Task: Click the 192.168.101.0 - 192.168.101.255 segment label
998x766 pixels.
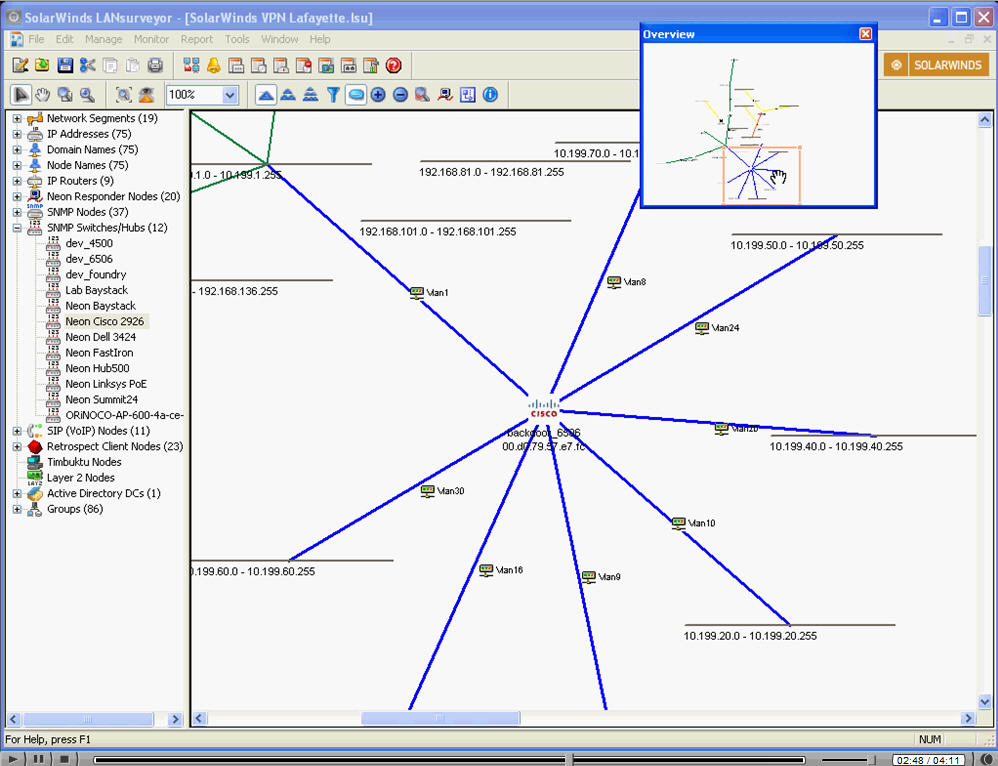Action: [438, 232]
